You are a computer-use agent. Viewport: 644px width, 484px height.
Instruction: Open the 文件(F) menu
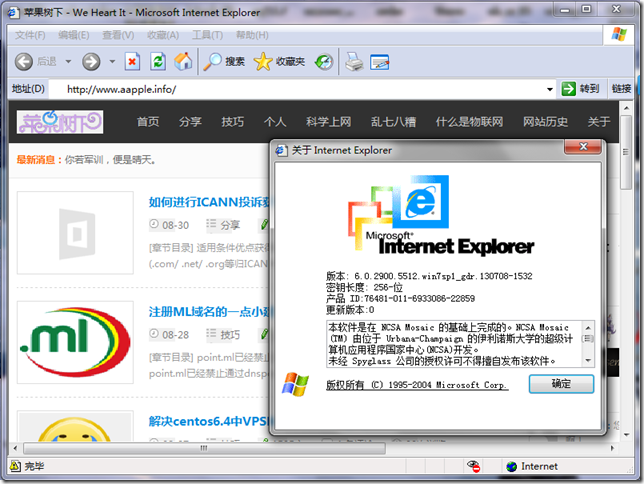point(30,35)
